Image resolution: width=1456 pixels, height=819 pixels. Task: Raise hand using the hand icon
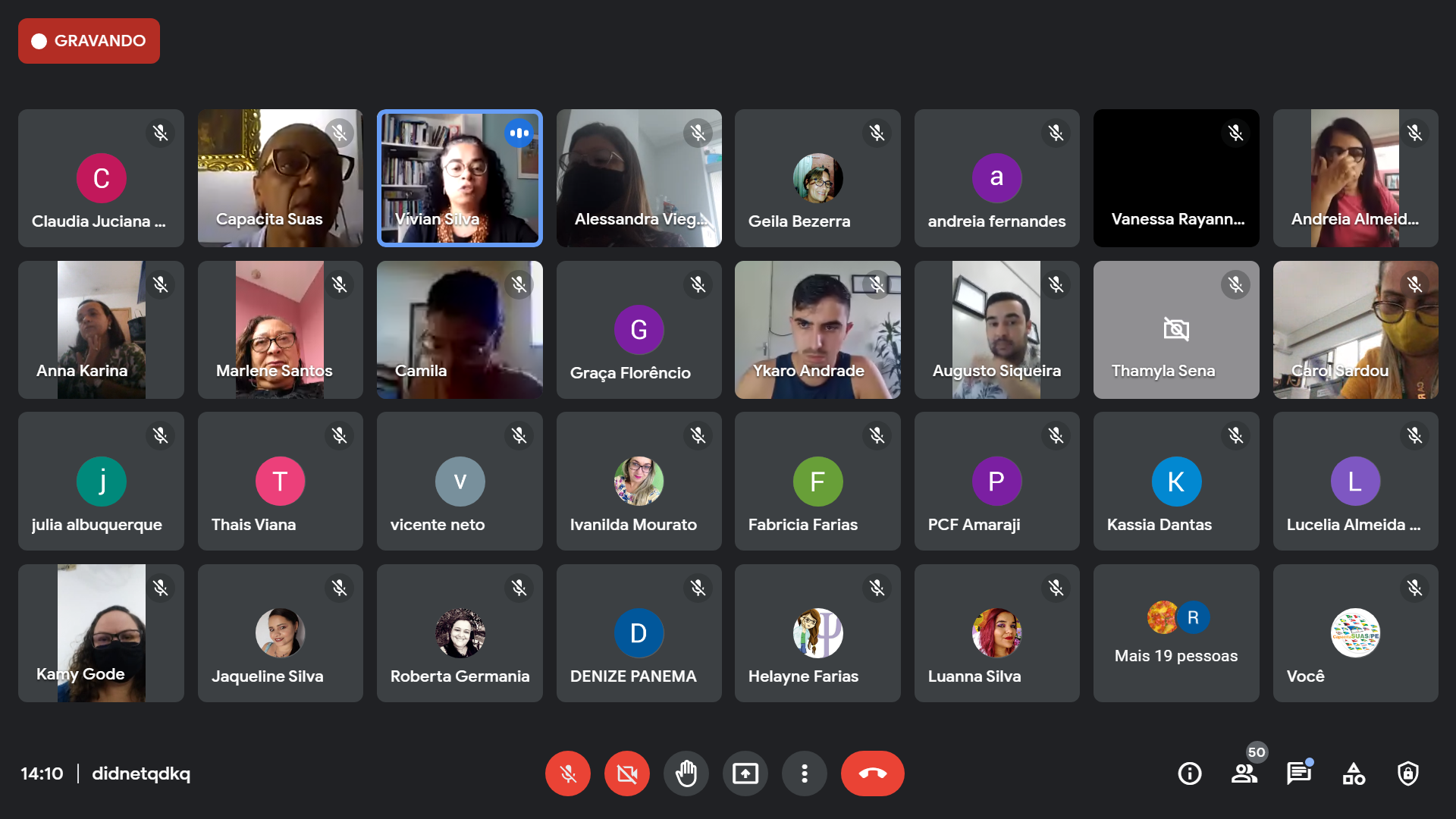686,773
